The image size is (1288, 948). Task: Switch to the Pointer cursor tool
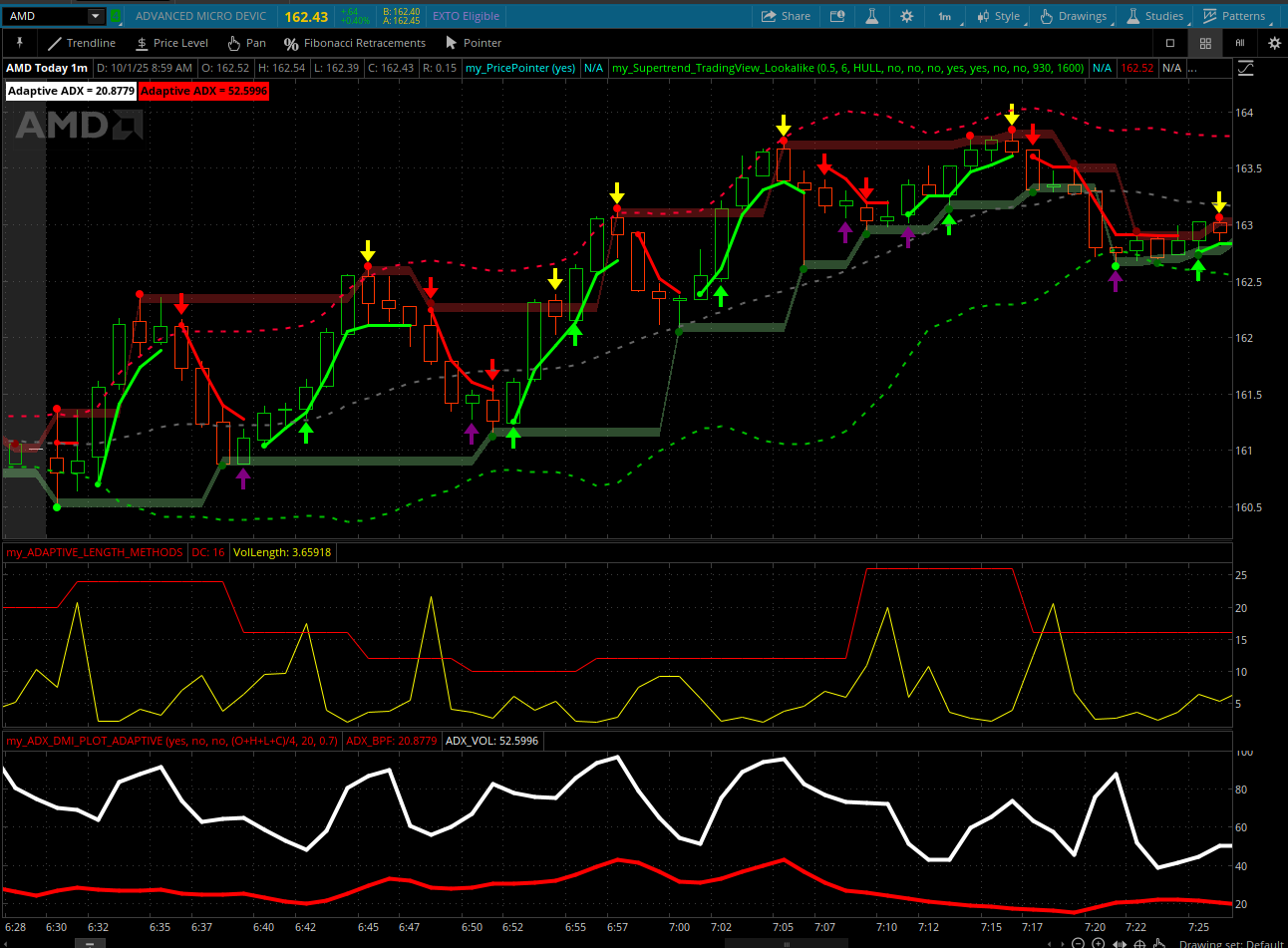[x=473, y=43]
